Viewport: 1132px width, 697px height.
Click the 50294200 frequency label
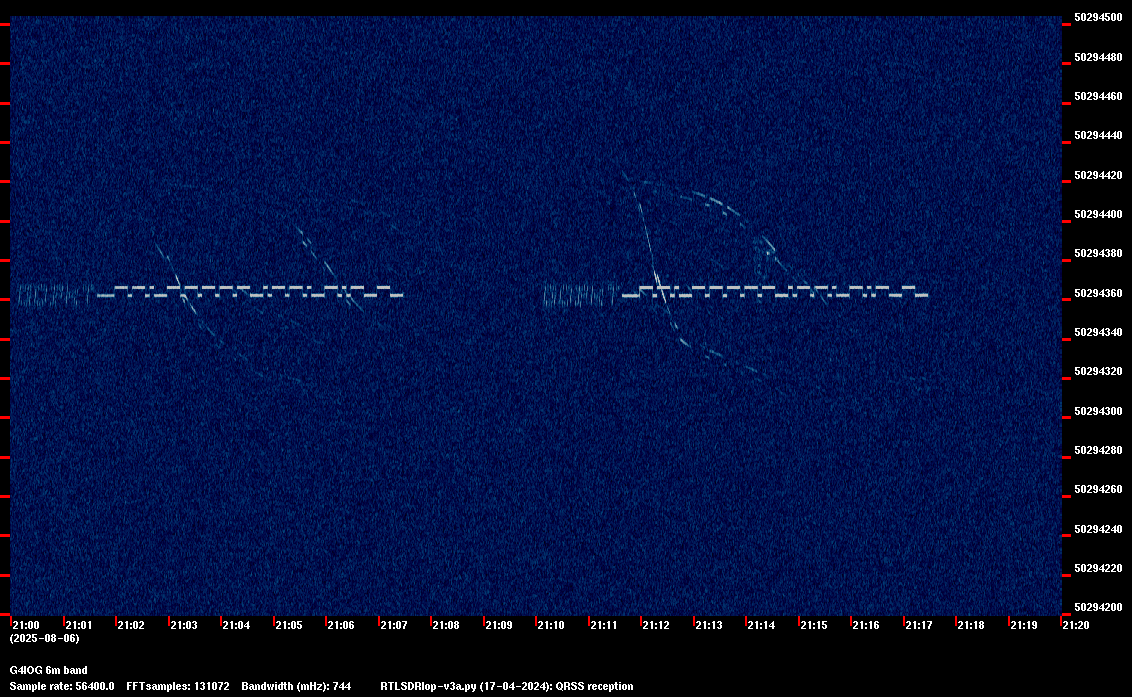pyautogui.click(x=1098, y=607)
